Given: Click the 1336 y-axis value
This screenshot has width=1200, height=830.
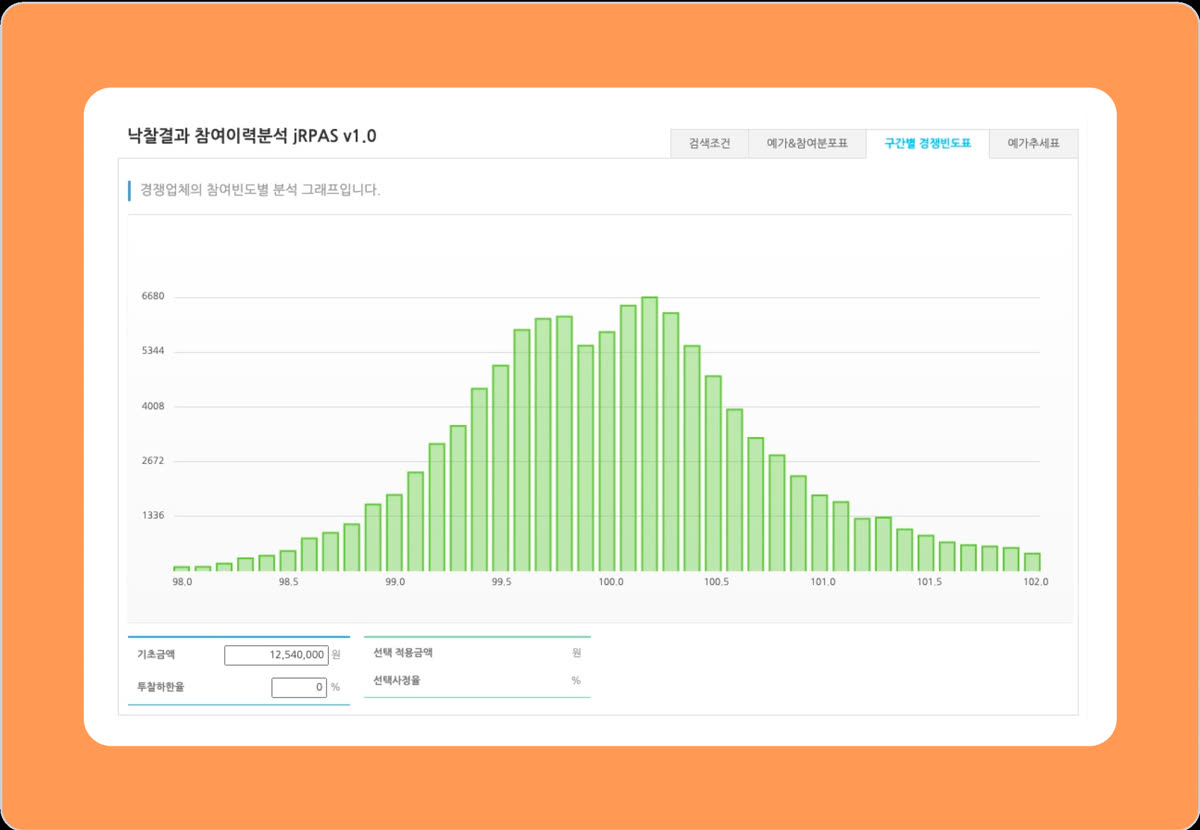Looking at the screenshot, I should pos(155,516).
